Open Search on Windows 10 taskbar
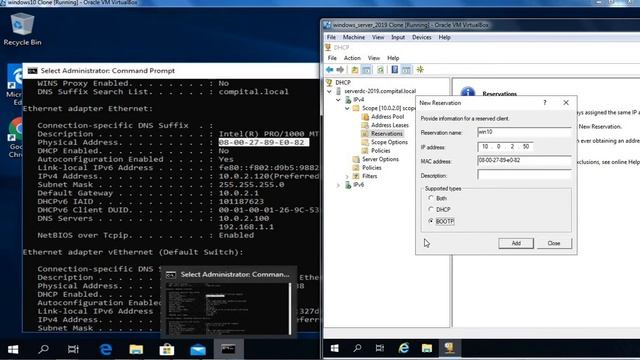 coord(43,349)
